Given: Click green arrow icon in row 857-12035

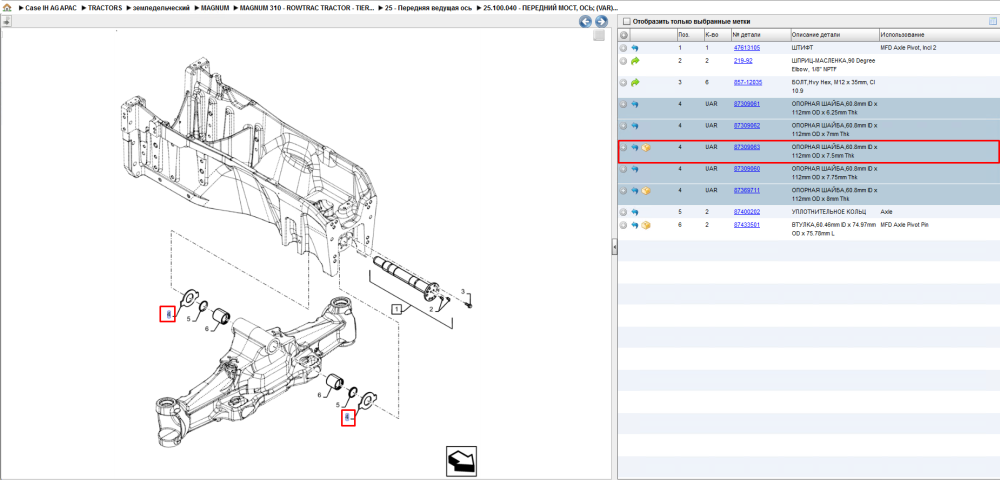Looking at the screenshot, I should click(635, 83).
